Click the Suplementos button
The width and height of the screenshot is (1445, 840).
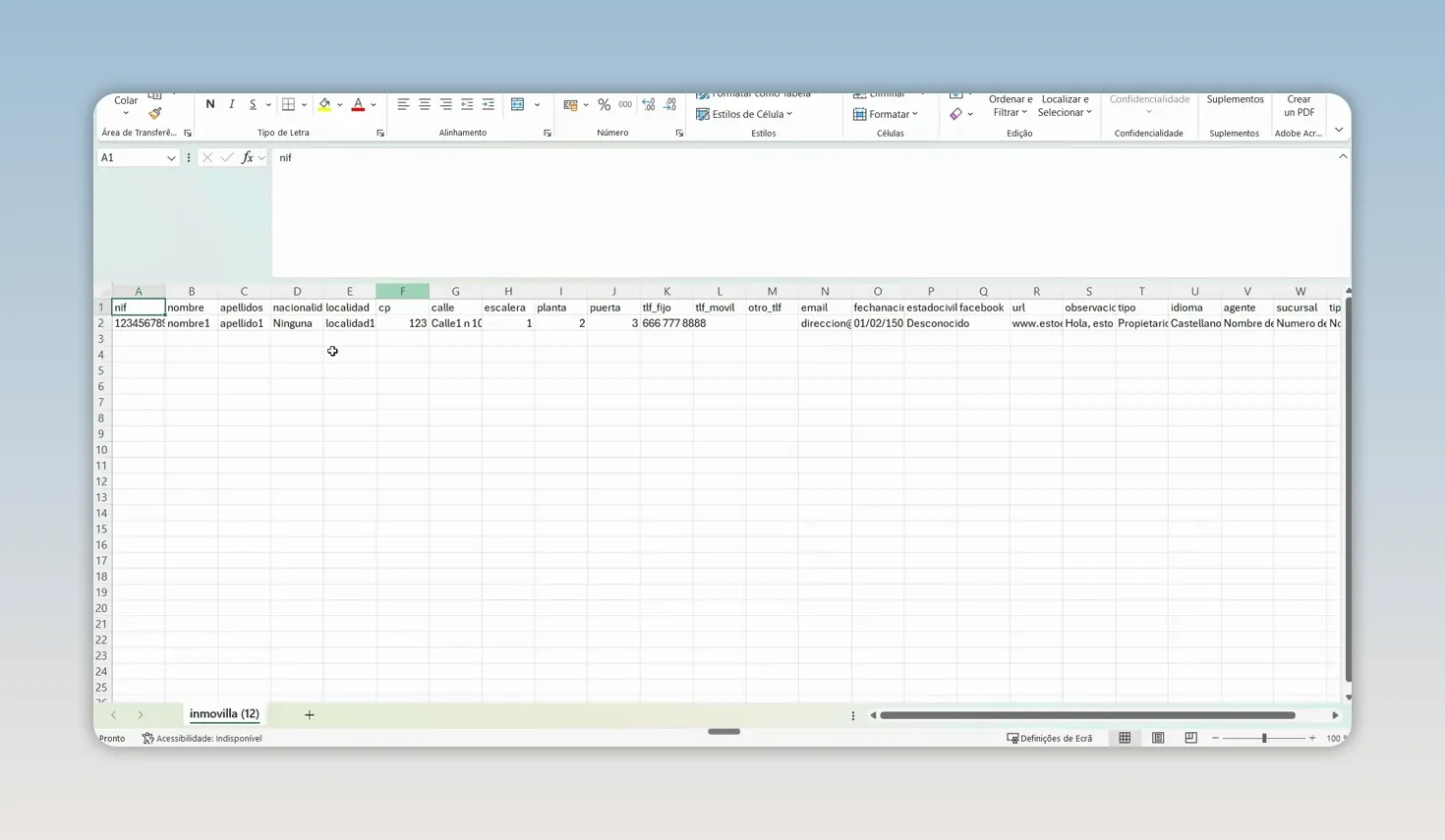(1235, 99)
